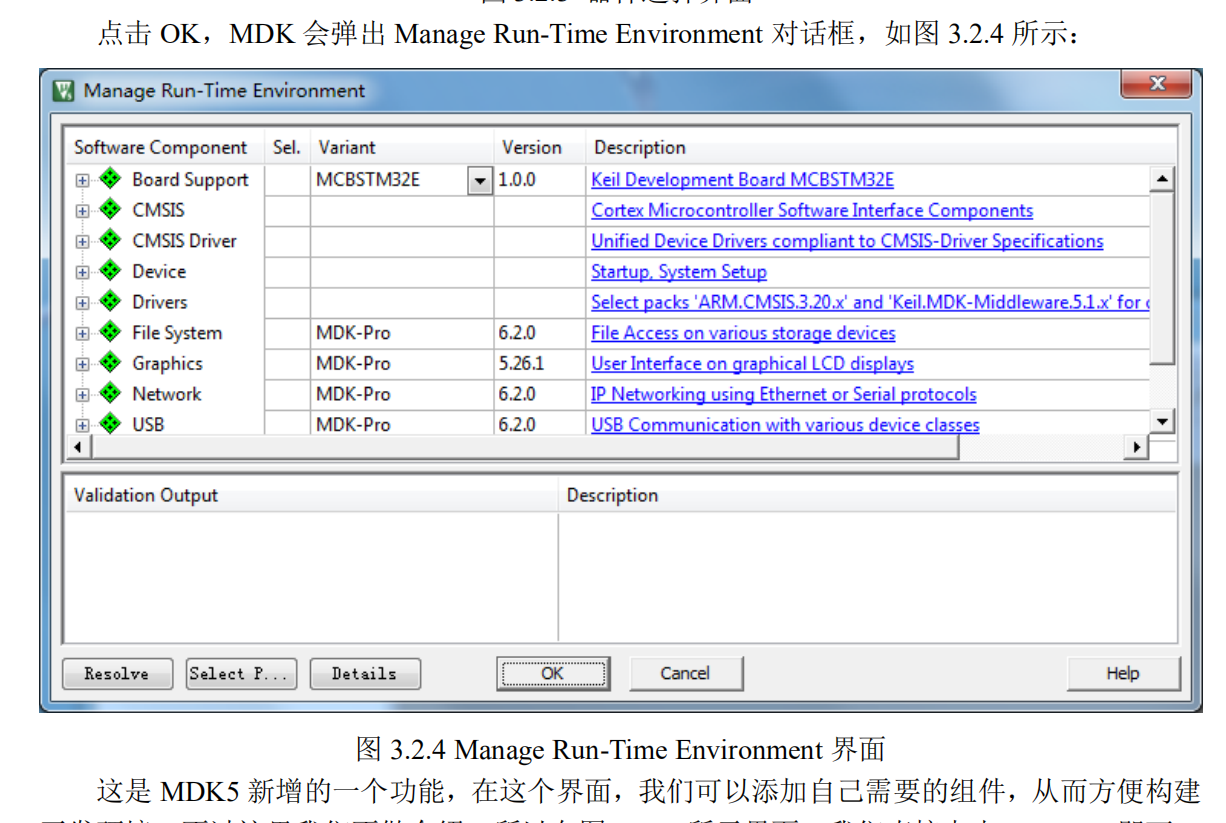Expand the USB tree node
Screen dimensions: 1226x823
(x=82, y=425)
